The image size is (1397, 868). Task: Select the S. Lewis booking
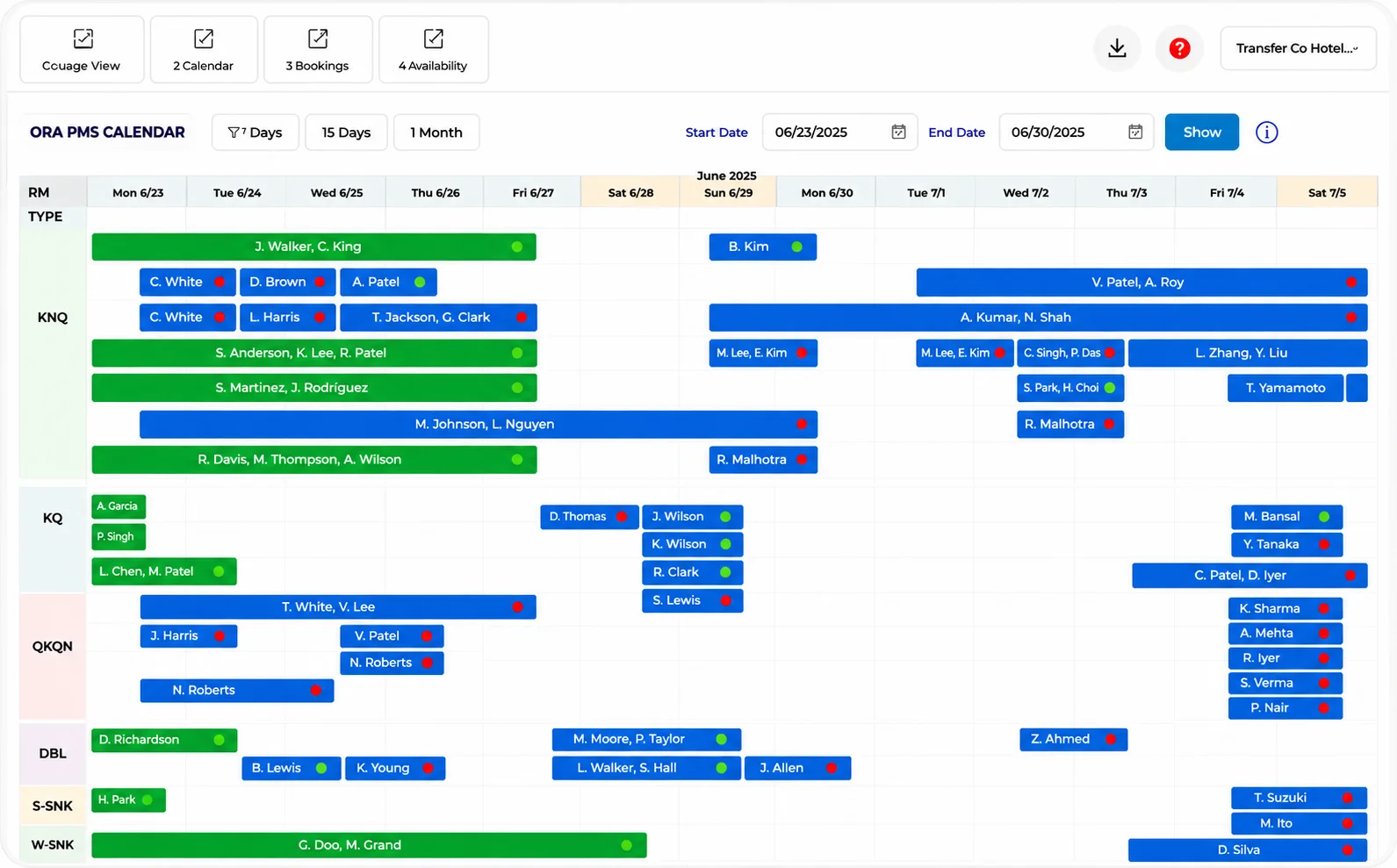click(693, 600)
